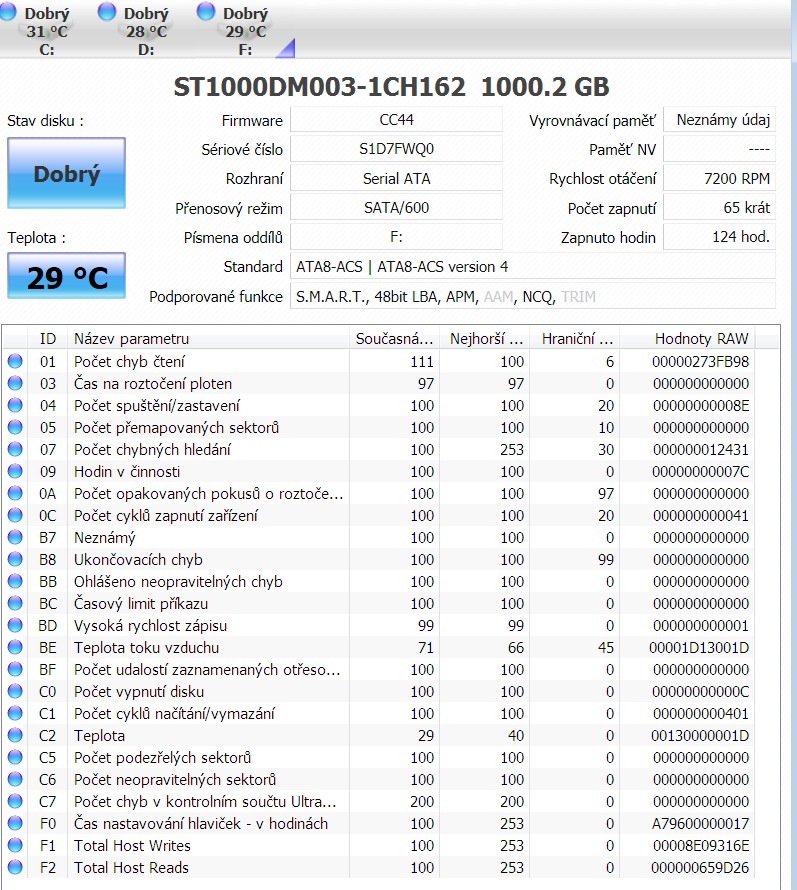Viewport: 797px width, 890px height.
Task: Click status icon of Počet spuštění/zastavení row
Action: (x=15, y=405)
